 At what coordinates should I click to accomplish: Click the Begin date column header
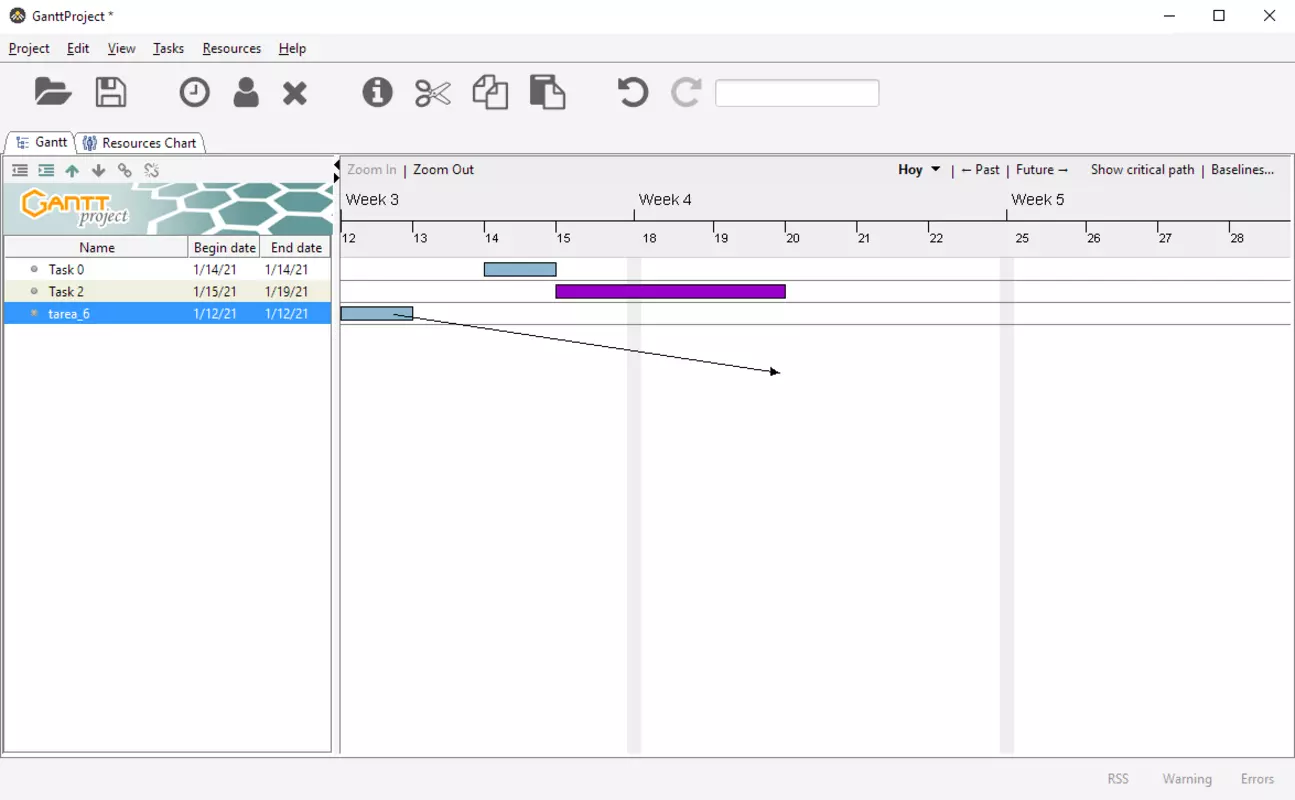click(224, 247)
